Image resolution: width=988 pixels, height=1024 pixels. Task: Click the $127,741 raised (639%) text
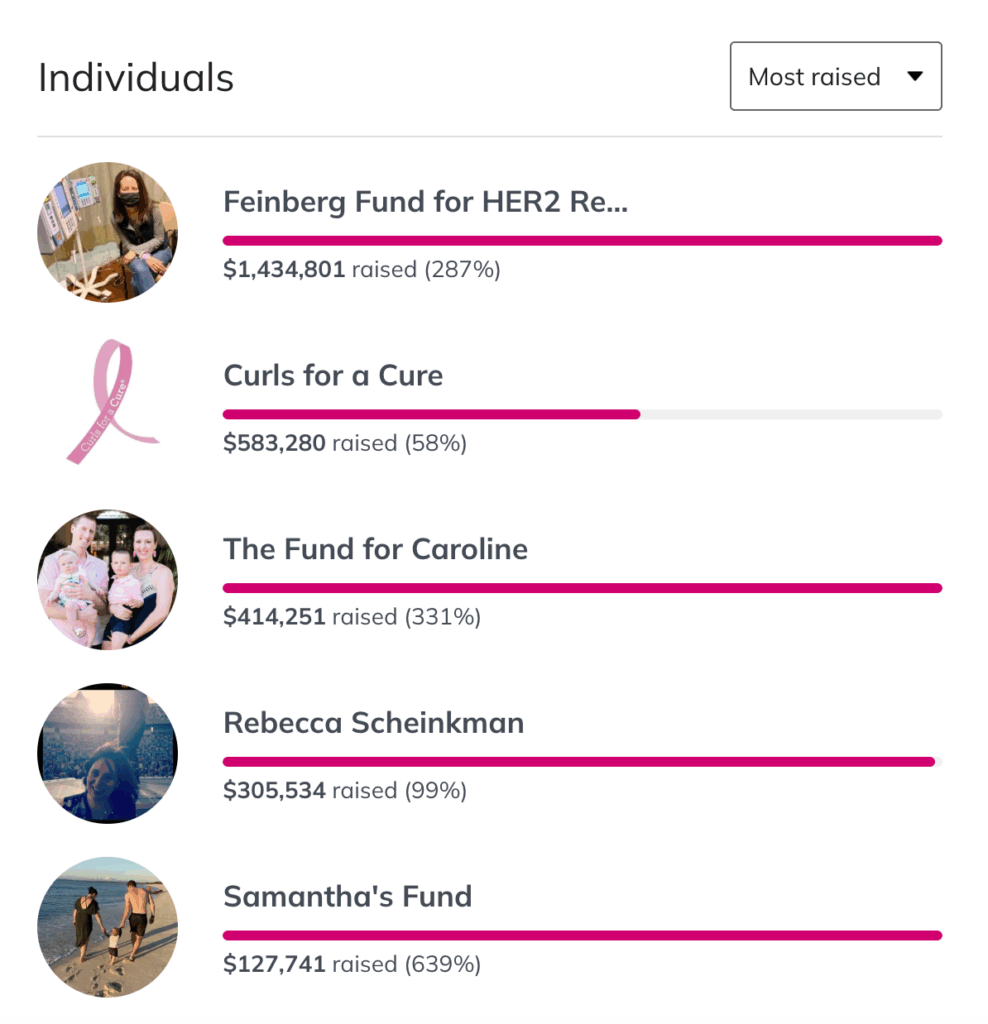tap(352, 964)
